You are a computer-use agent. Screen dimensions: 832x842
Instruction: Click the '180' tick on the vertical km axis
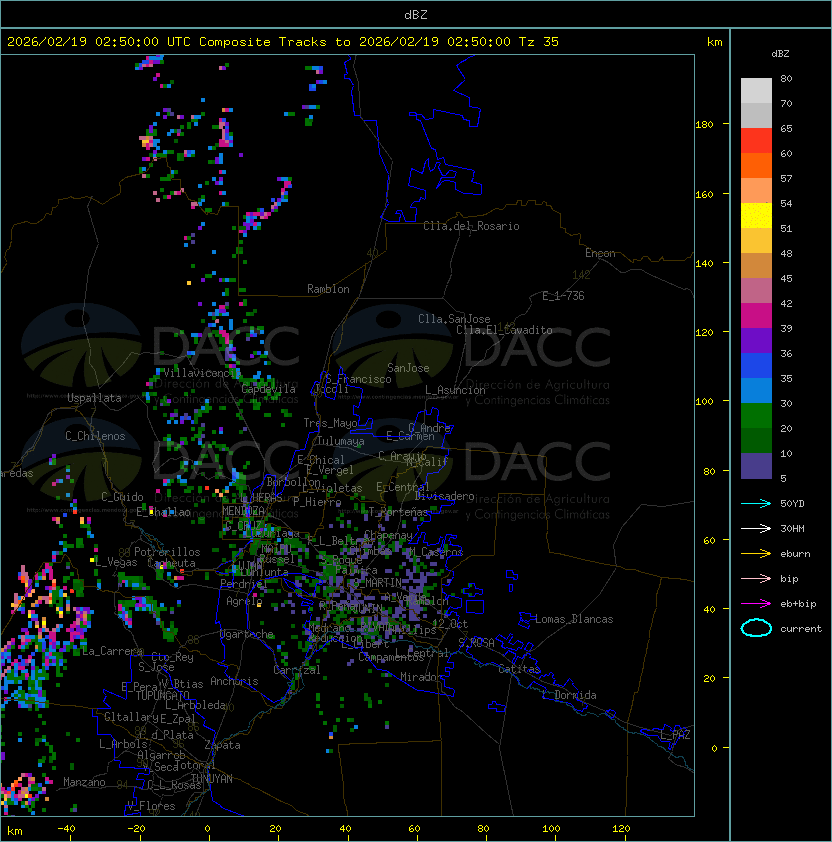point(704,125)
